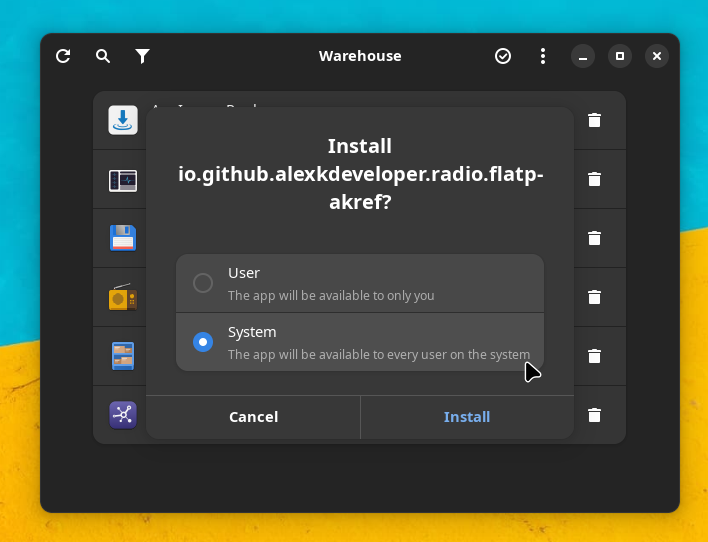Select the purple network graph app icon
The width and height of the screenshot is (708, 542).
click(x=123, y=414)
